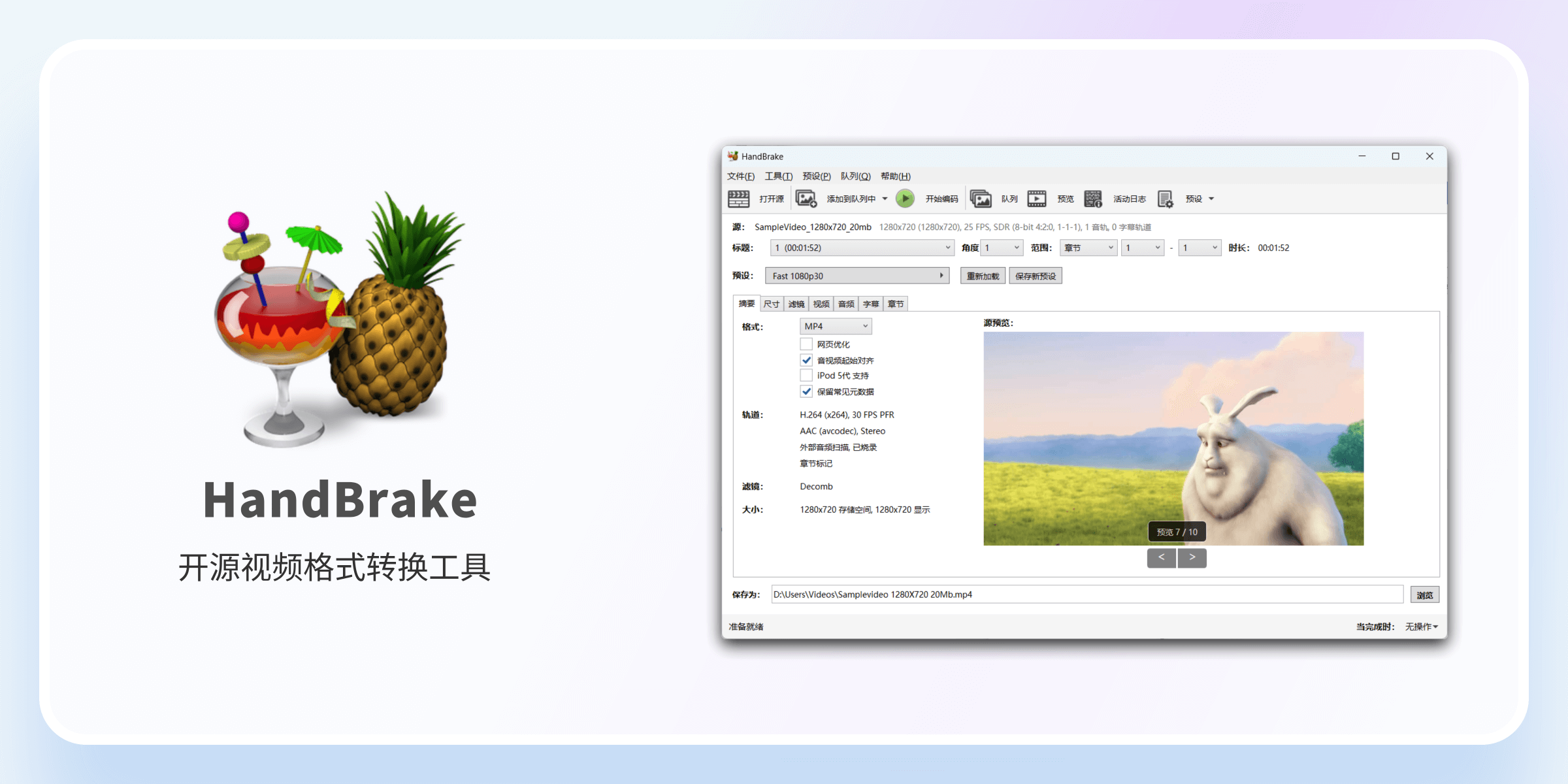Click the source preview Big Buck Bunny image
The image size is (1568, 784).
click(1173, 438)
